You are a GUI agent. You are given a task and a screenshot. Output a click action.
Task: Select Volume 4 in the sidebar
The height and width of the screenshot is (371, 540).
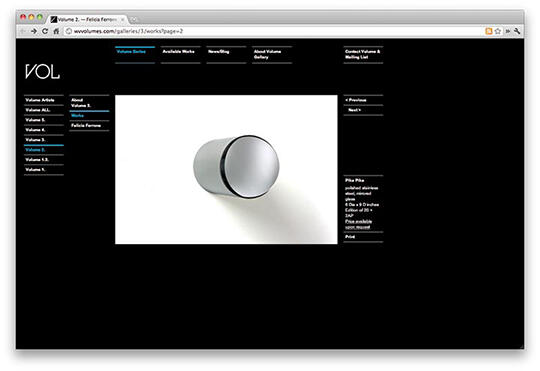(35, 130)
